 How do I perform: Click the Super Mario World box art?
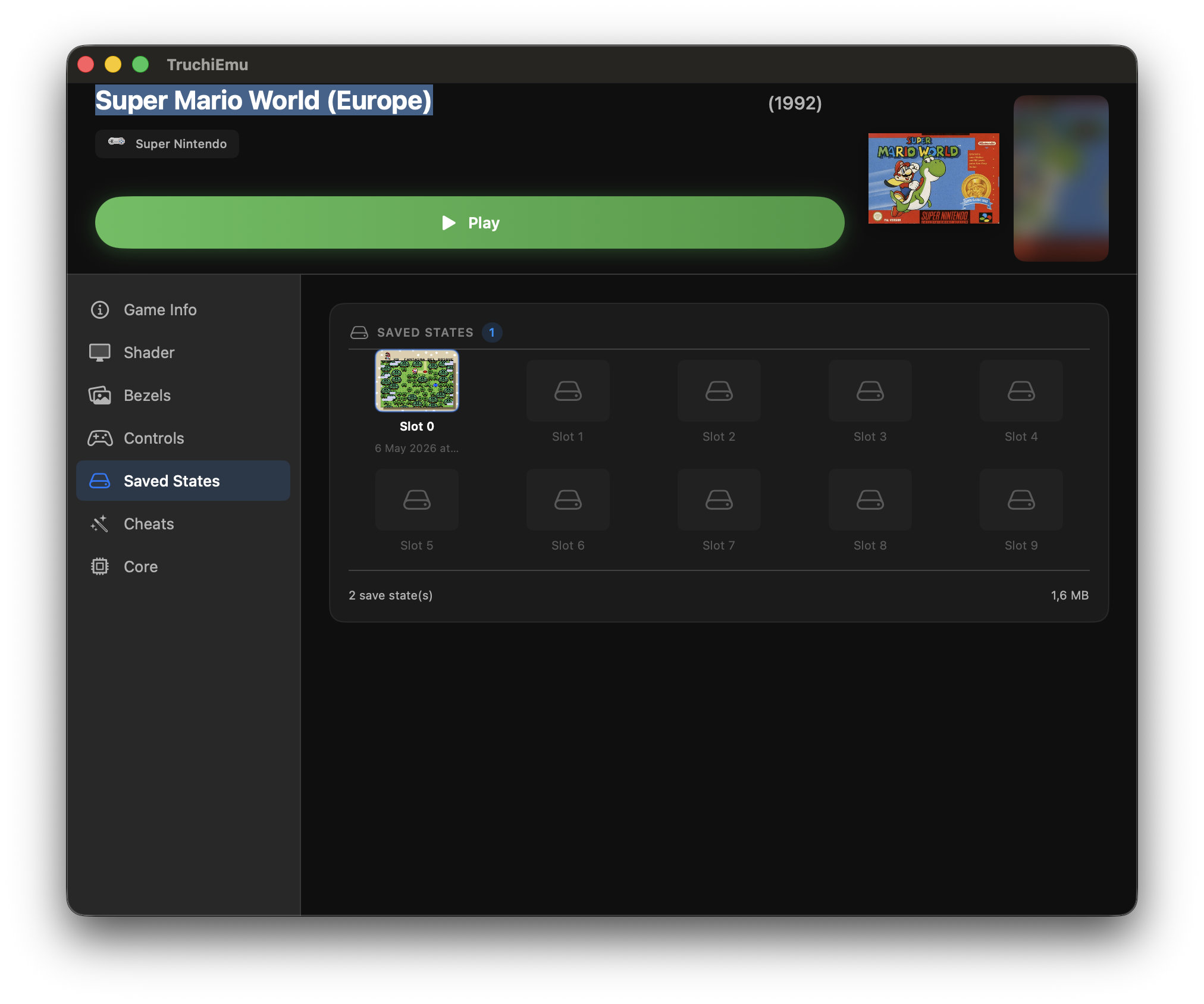tap(934, 178)
